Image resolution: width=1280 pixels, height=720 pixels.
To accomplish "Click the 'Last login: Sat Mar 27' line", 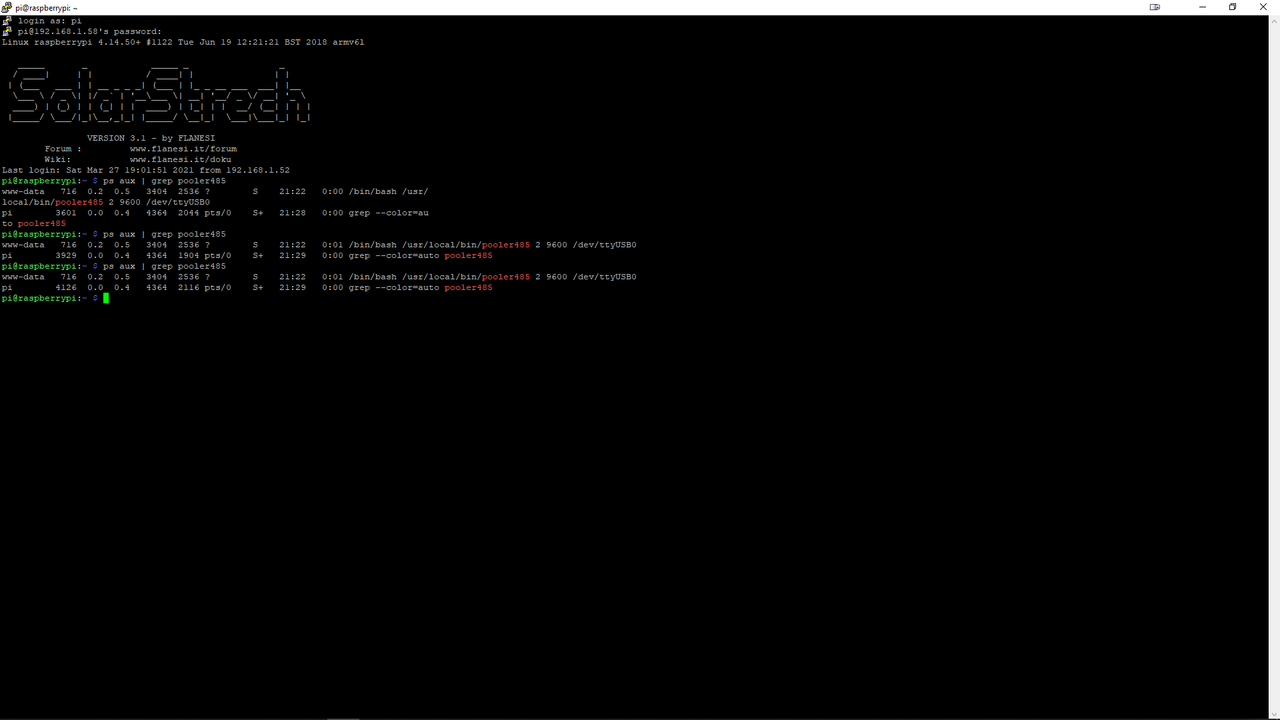I will (146, 170).
